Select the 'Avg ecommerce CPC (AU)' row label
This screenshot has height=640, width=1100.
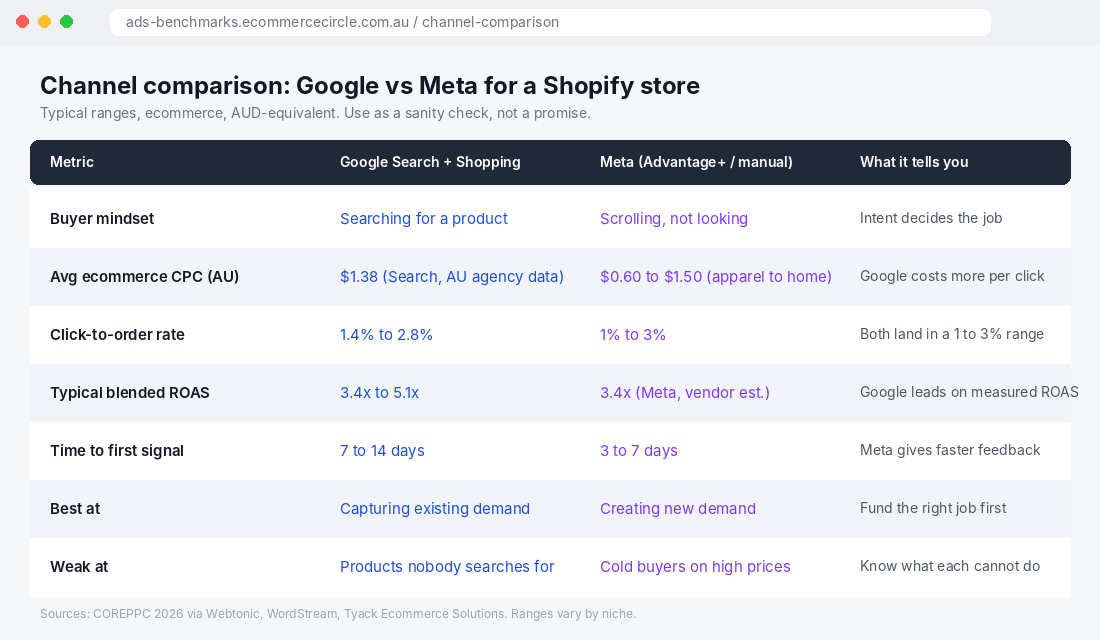click(x=145, y=276)
